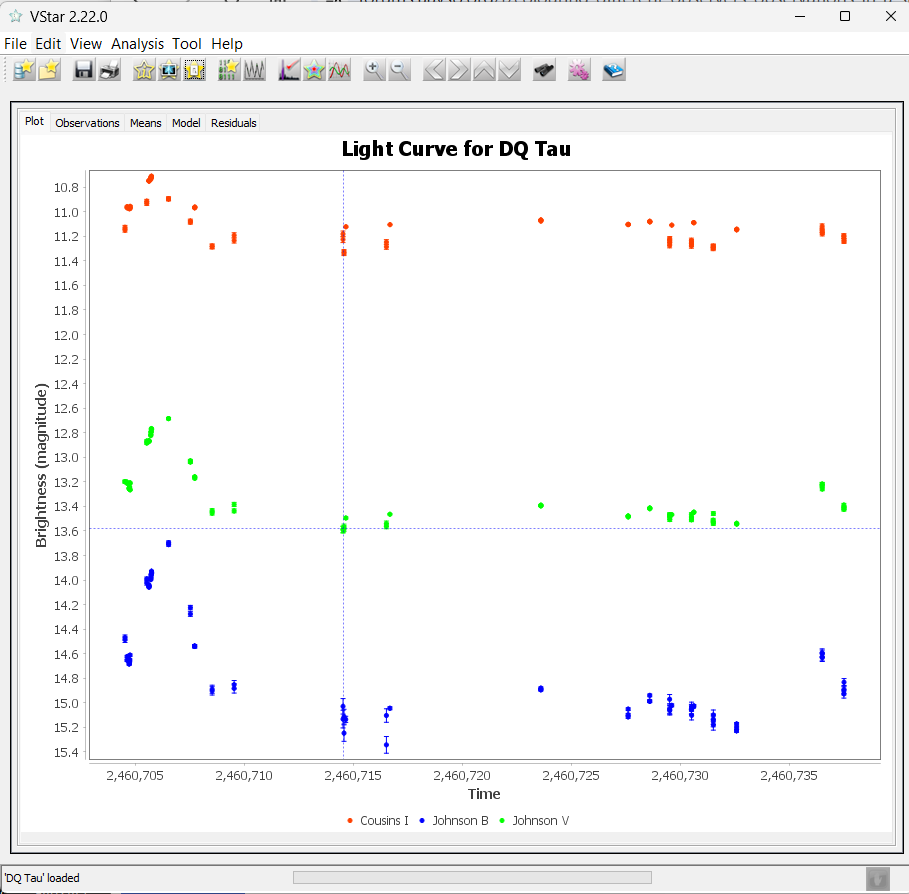Image resolution: width=909 pixels, height=894 pixels.
Task: Click the toolbar drag handle grip
Action: [x=6, y=70]
